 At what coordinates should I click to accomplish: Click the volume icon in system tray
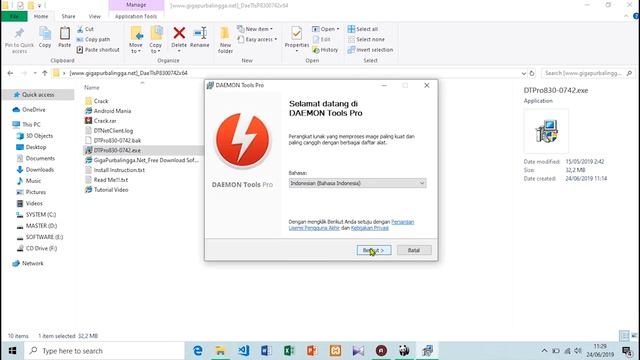pyautogui.click(x=578, y=351)
